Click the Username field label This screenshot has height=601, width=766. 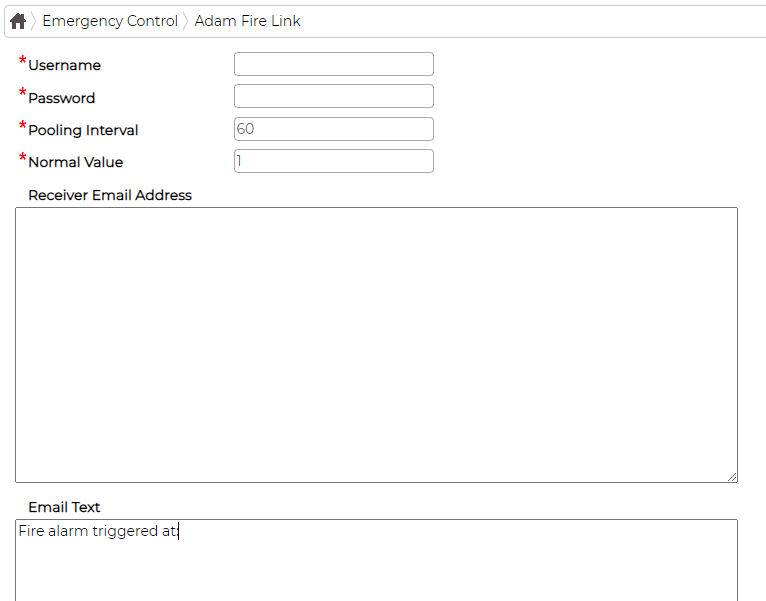pos(64,65)
